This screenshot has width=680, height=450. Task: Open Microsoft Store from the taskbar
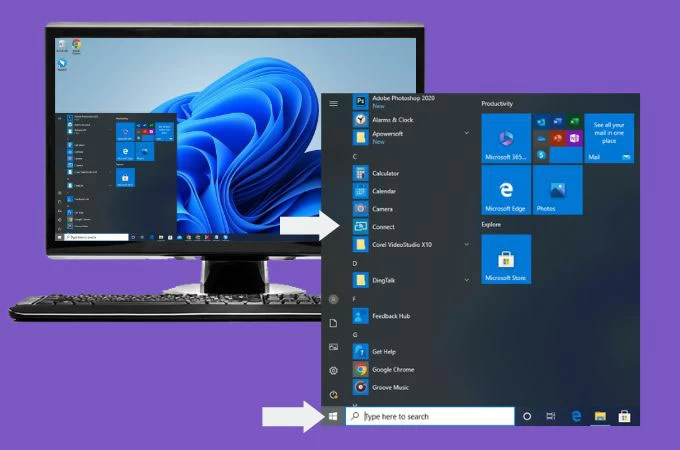624,416
